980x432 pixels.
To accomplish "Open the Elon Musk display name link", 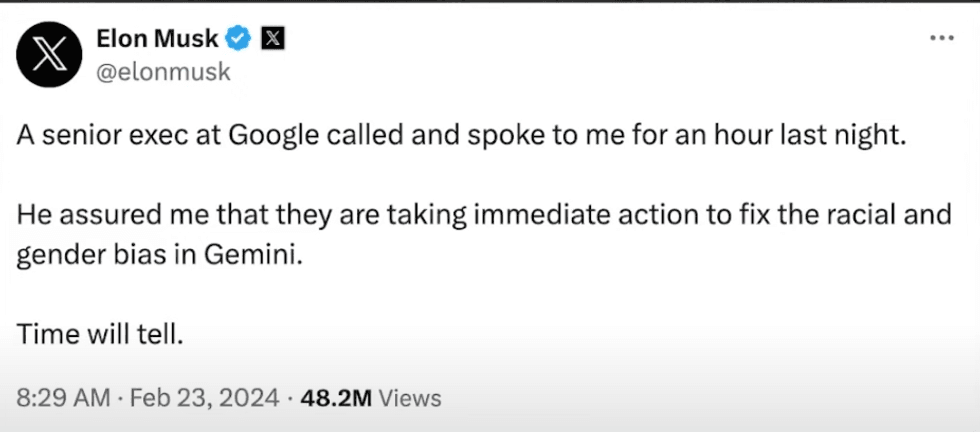I will (158, 39).
